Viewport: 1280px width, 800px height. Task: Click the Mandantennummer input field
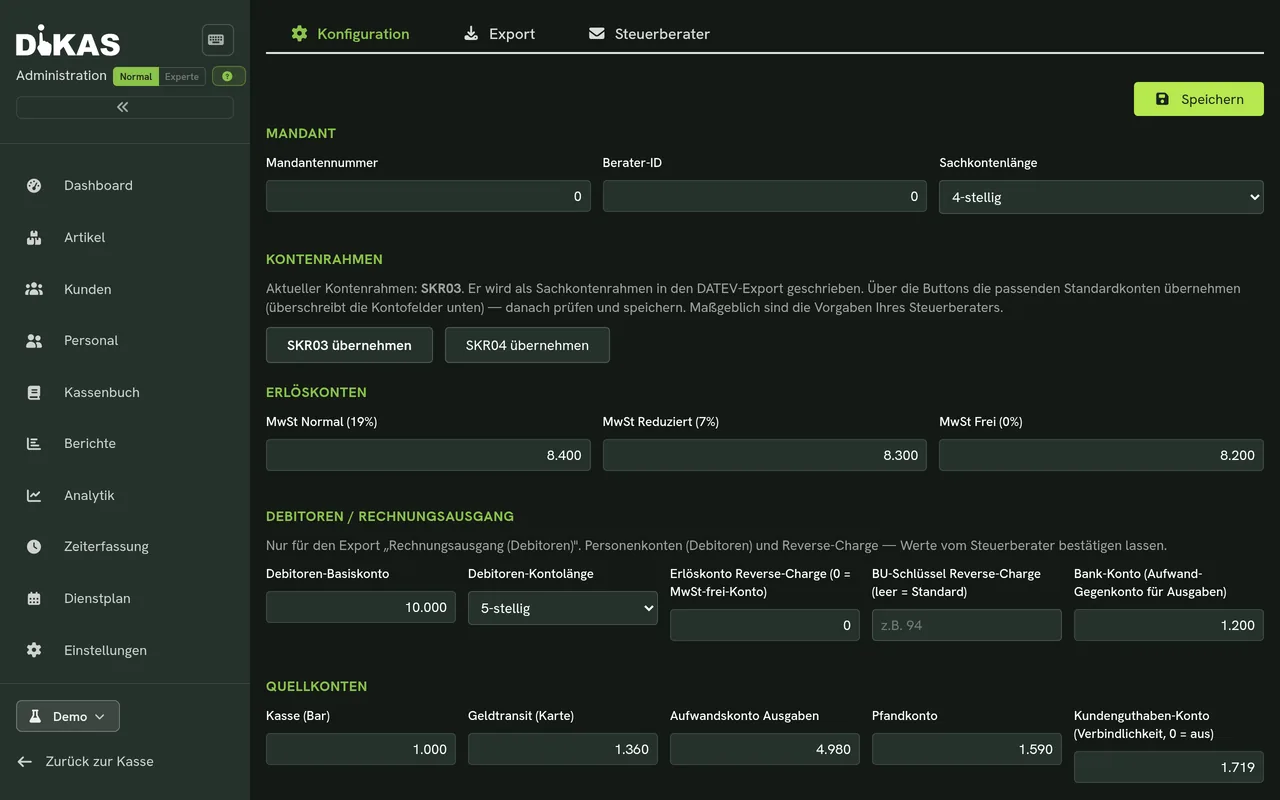[428, 196]
